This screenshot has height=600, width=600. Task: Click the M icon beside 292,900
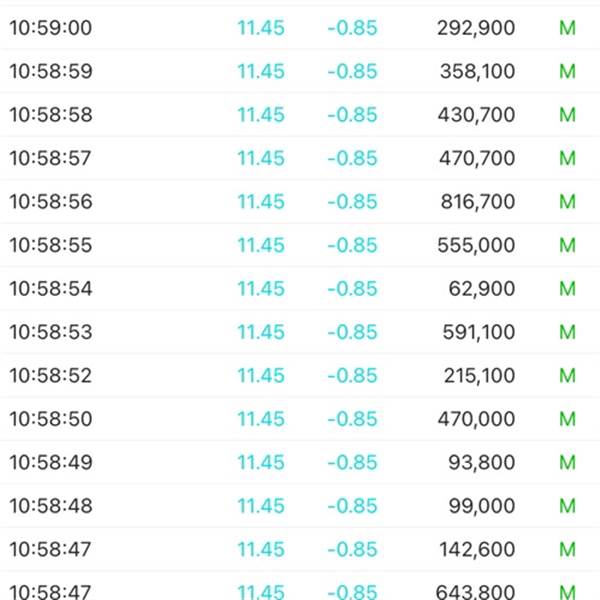pos(567,28)
